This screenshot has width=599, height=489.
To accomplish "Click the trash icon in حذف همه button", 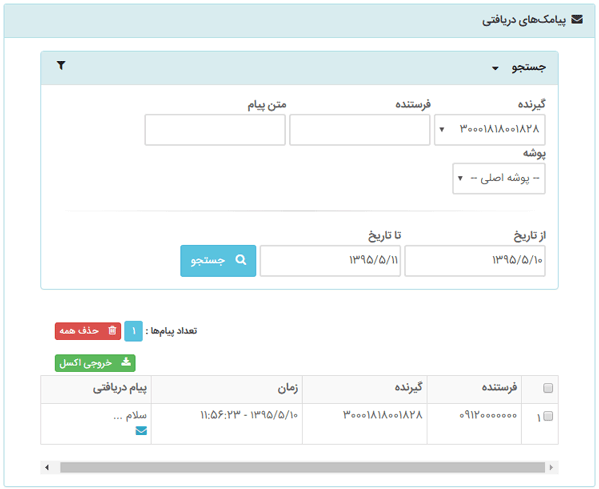I will 112,330.
